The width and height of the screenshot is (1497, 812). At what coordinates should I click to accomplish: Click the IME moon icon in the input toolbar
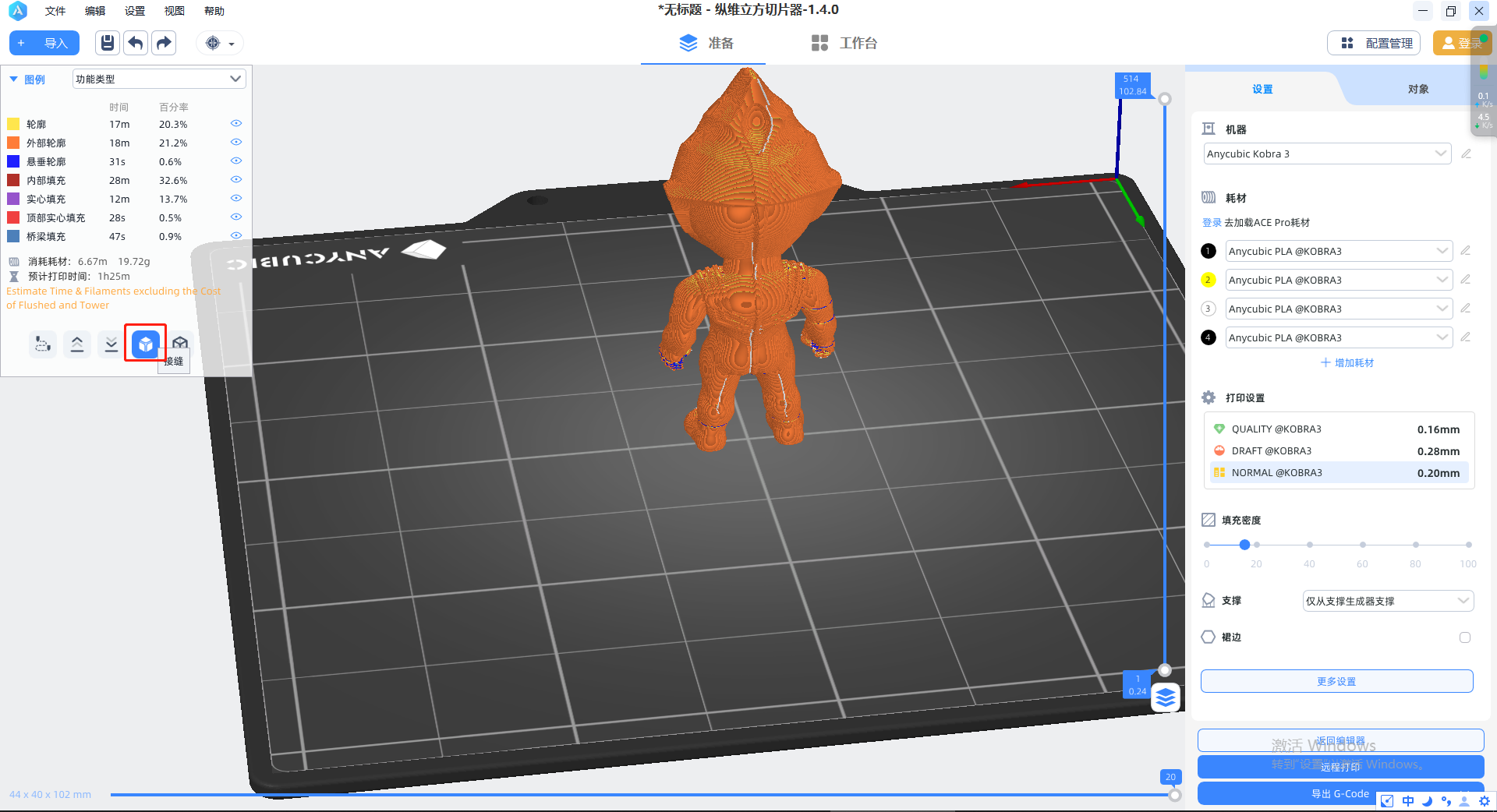[x=1427, y=801]
